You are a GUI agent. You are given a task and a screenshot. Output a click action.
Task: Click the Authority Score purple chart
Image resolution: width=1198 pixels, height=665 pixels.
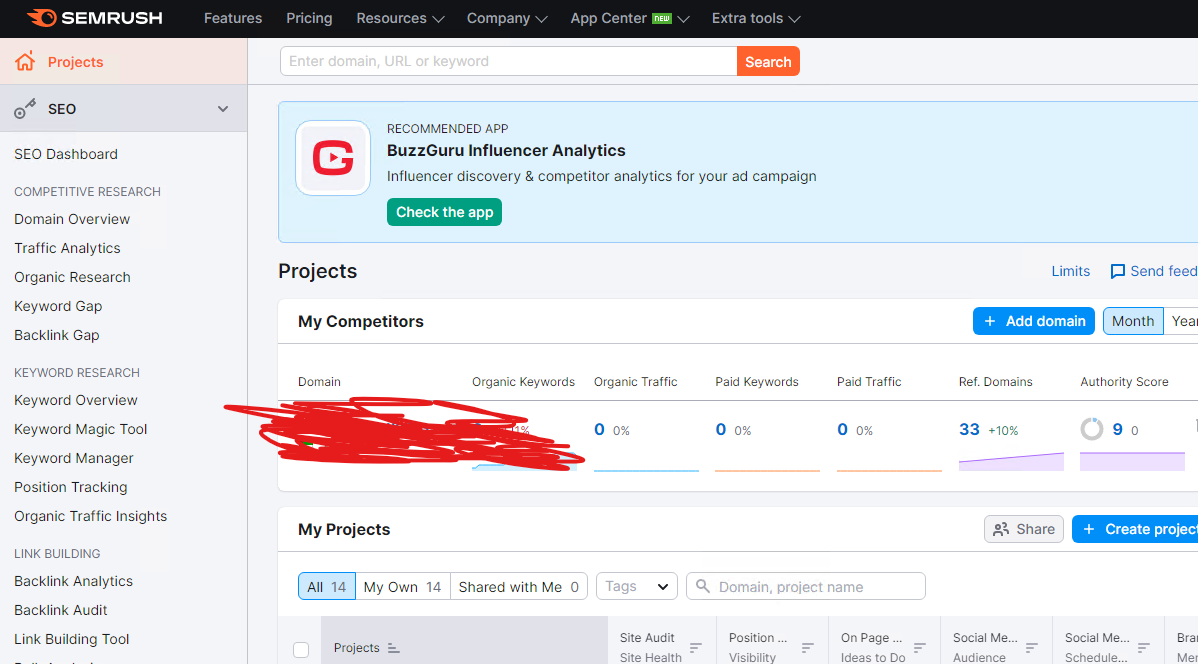click(x=1132, y=461)
